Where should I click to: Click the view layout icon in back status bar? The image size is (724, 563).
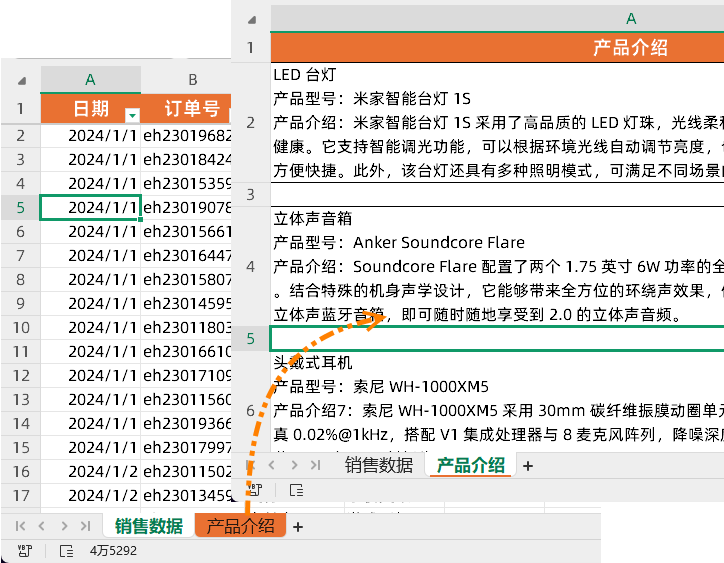66,551
